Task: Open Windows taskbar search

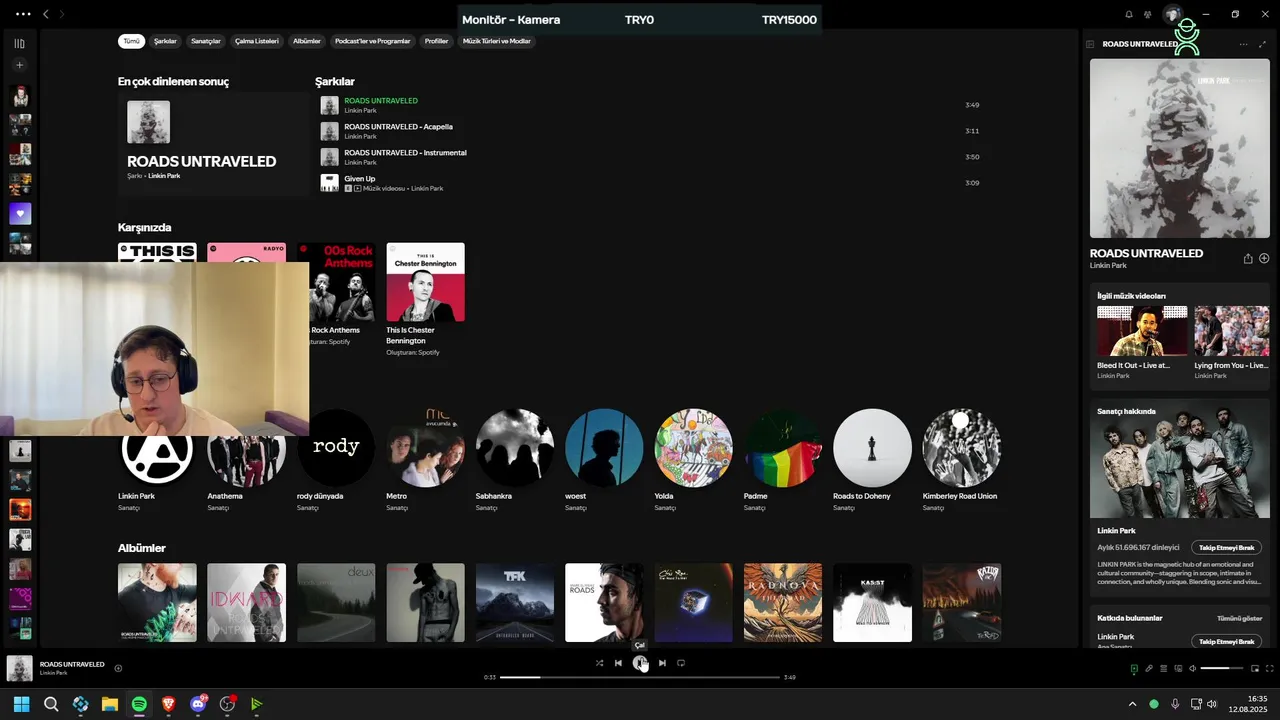Action: click(x=51, y=704)
